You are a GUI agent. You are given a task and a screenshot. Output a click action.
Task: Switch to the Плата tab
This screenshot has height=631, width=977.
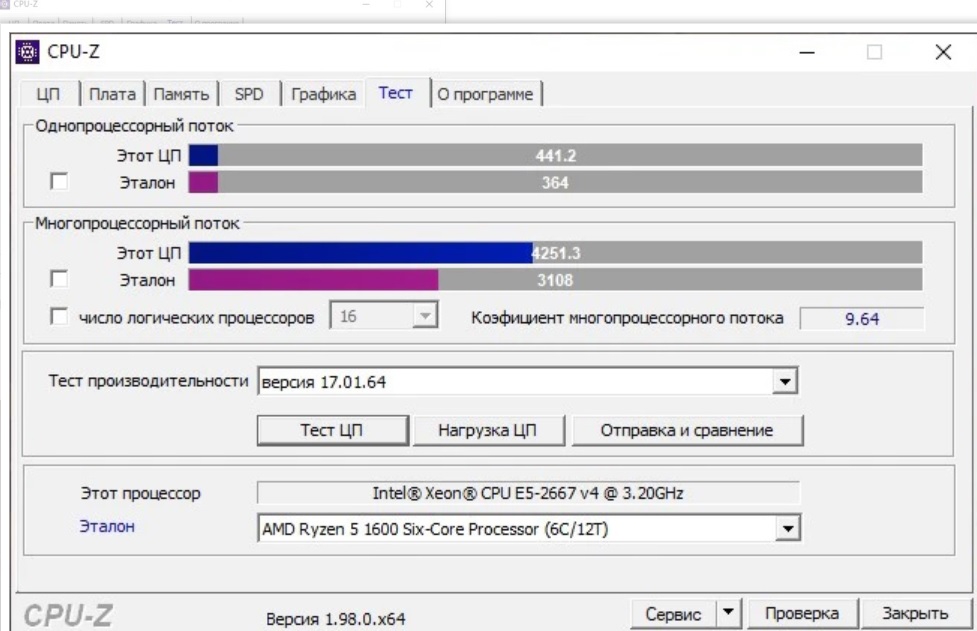(112, 94)
